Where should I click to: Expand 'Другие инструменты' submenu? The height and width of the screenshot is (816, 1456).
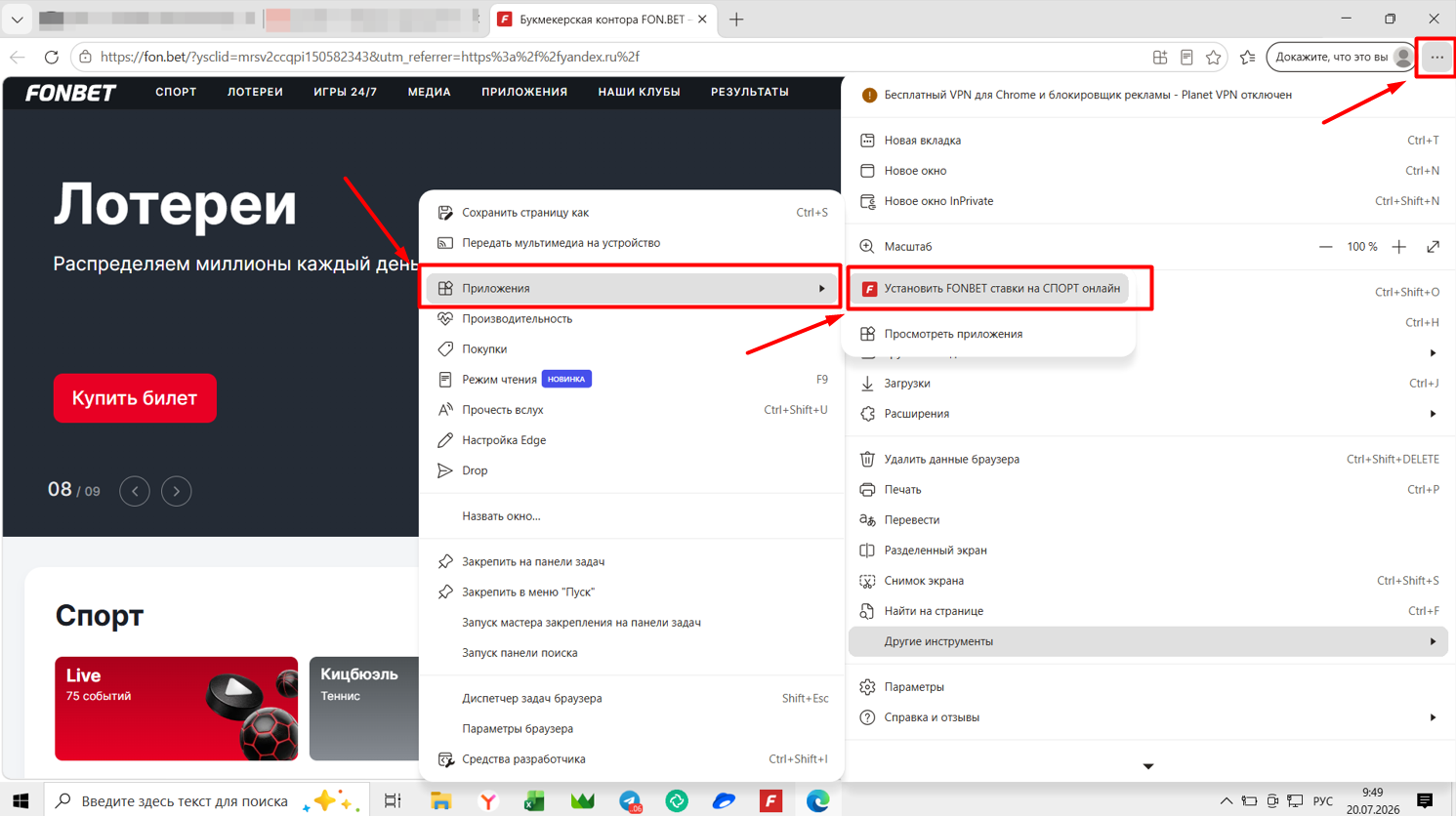[1148, 641]
